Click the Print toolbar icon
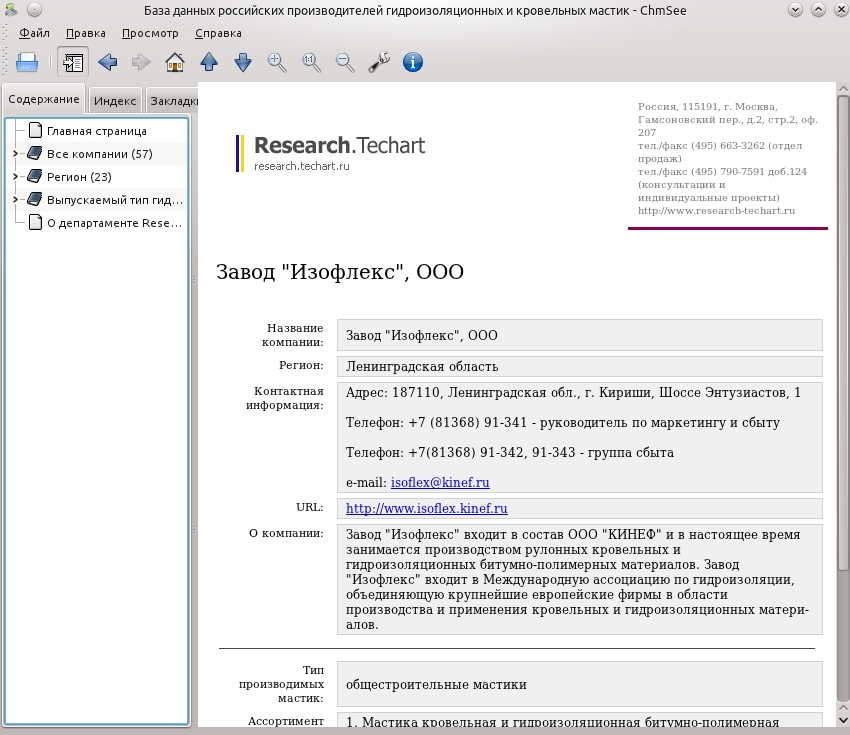The image size is (850, 735). coord(27,62)
